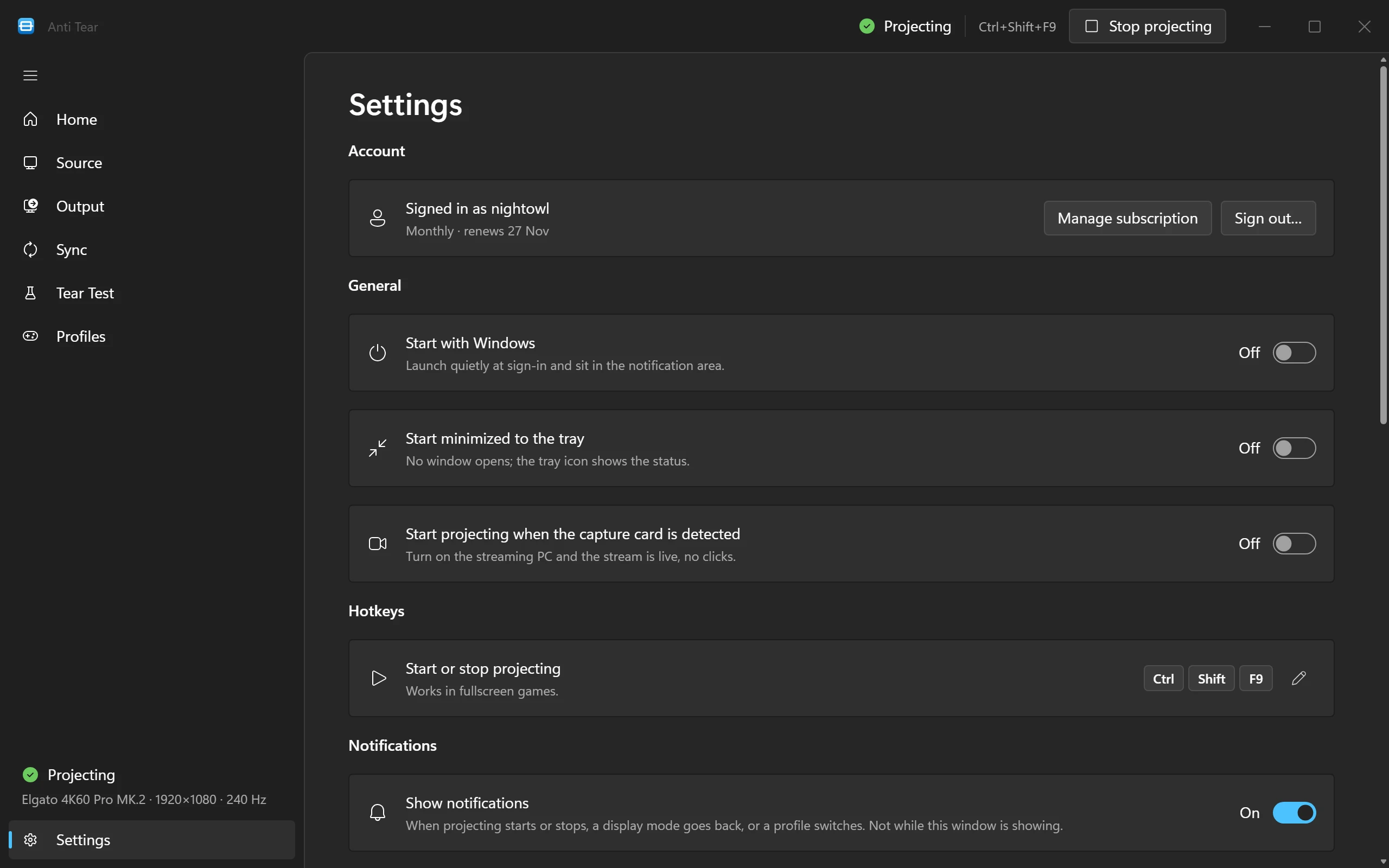
Task: Open the Home page
Action: tap(152, 119)
